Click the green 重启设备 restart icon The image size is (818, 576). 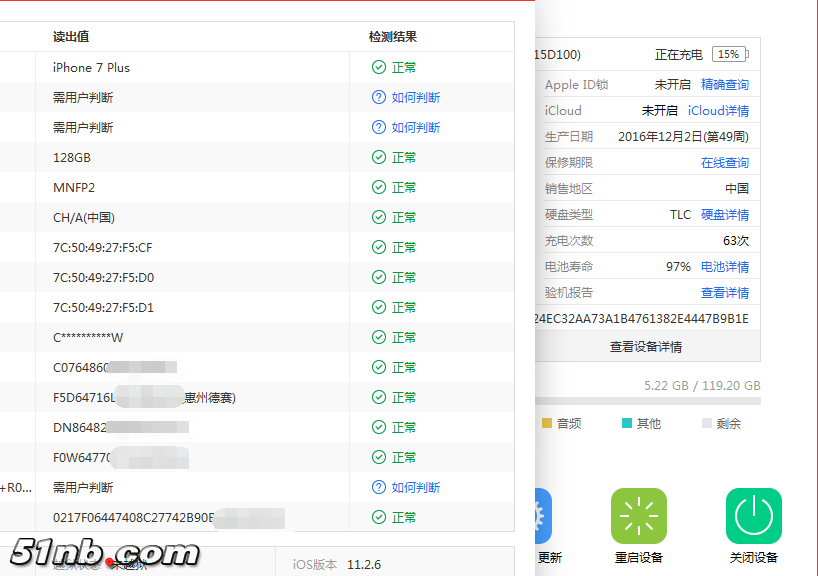point(638,515)
